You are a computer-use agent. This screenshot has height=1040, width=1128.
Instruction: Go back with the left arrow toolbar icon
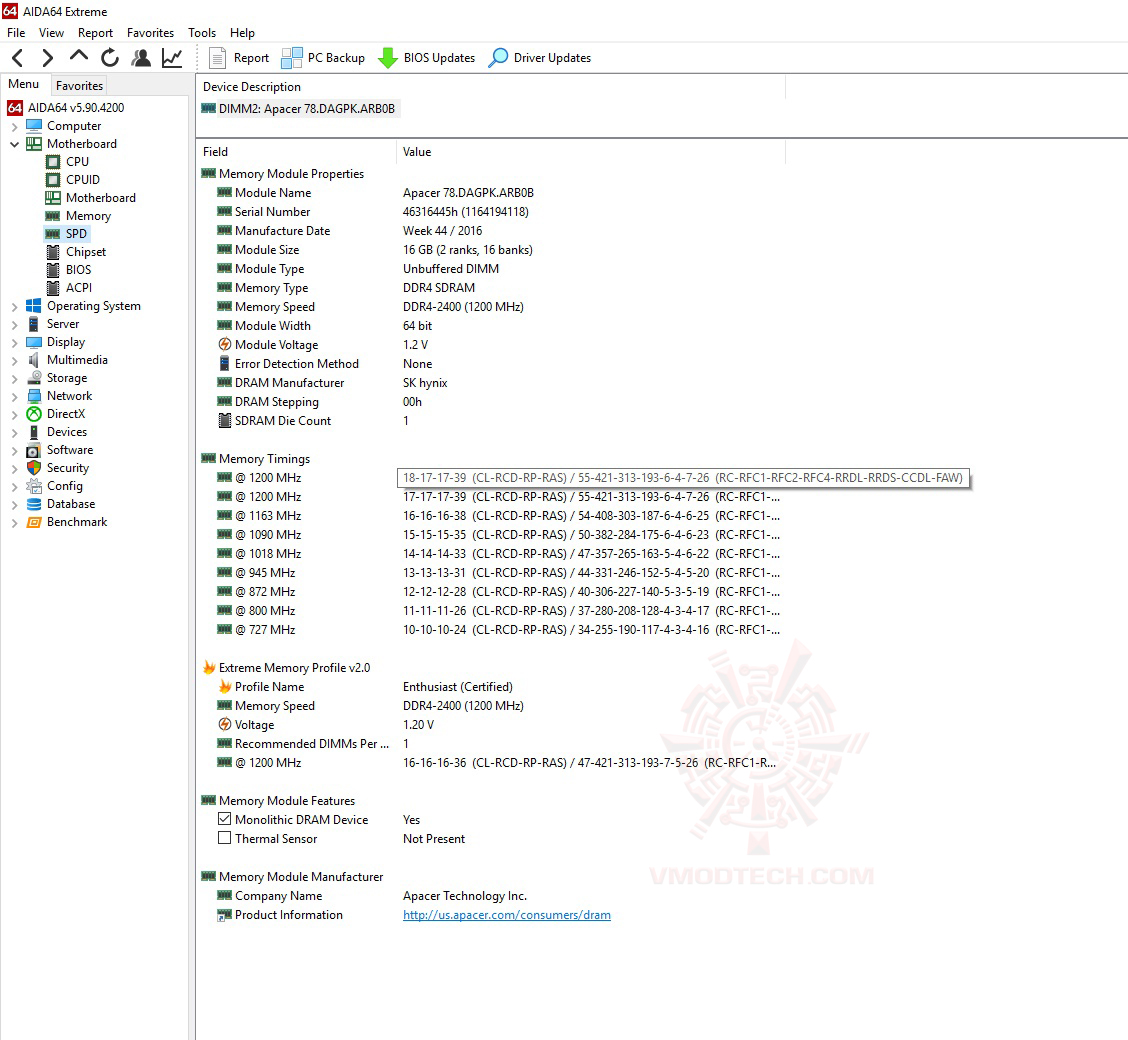18,58
